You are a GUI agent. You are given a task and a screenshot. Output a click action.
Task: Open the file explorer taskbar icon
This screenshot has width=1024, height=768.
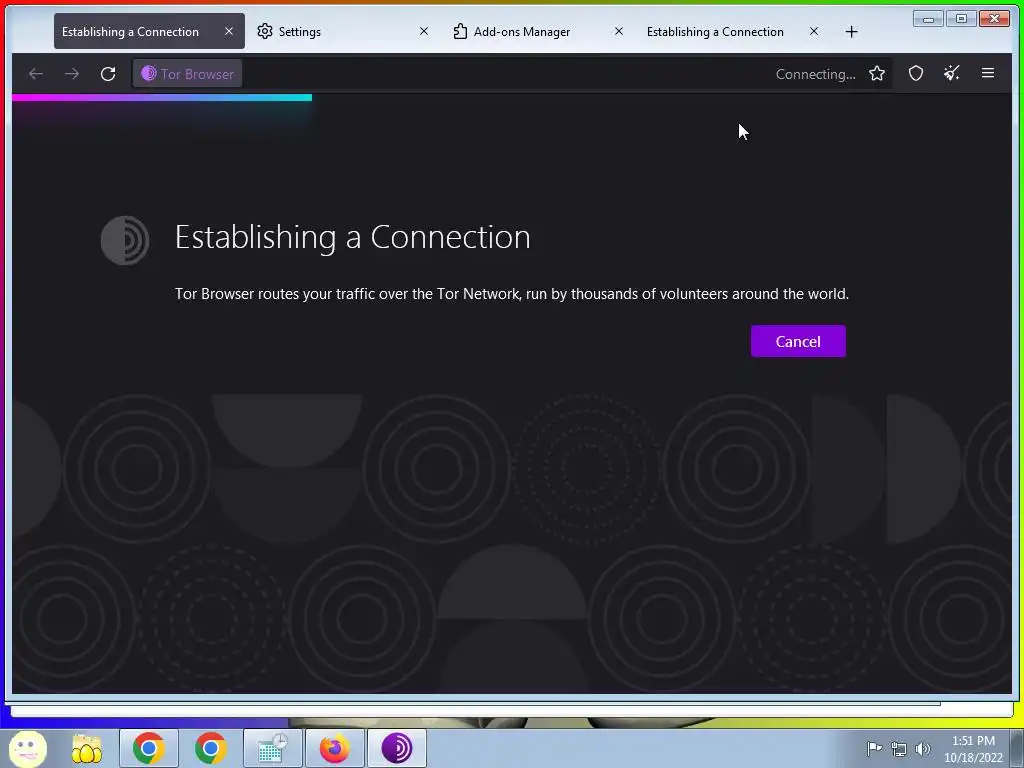pos(87,749)
